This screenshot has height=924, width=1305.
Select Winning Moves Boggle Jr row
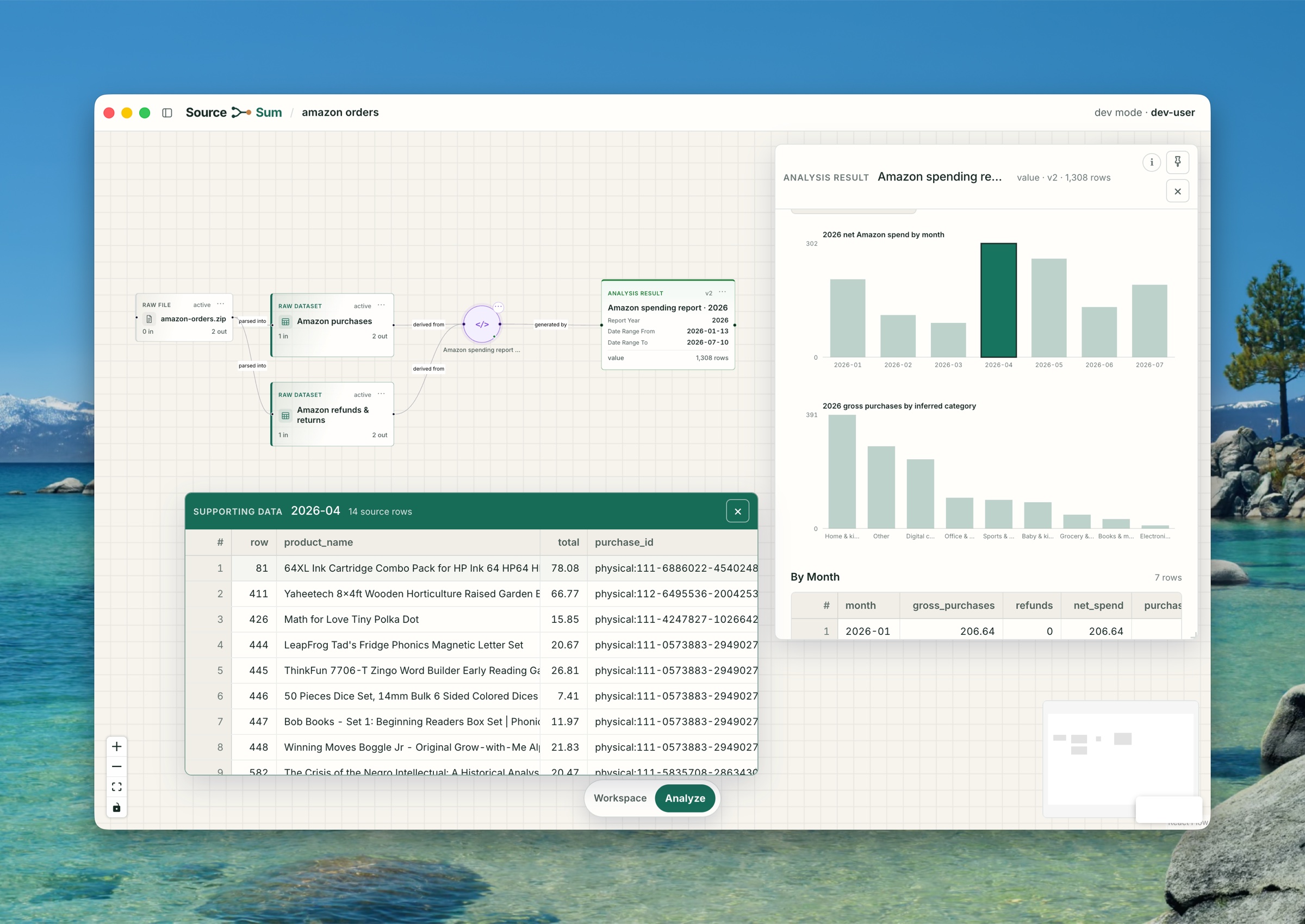[x=471, y=747]
